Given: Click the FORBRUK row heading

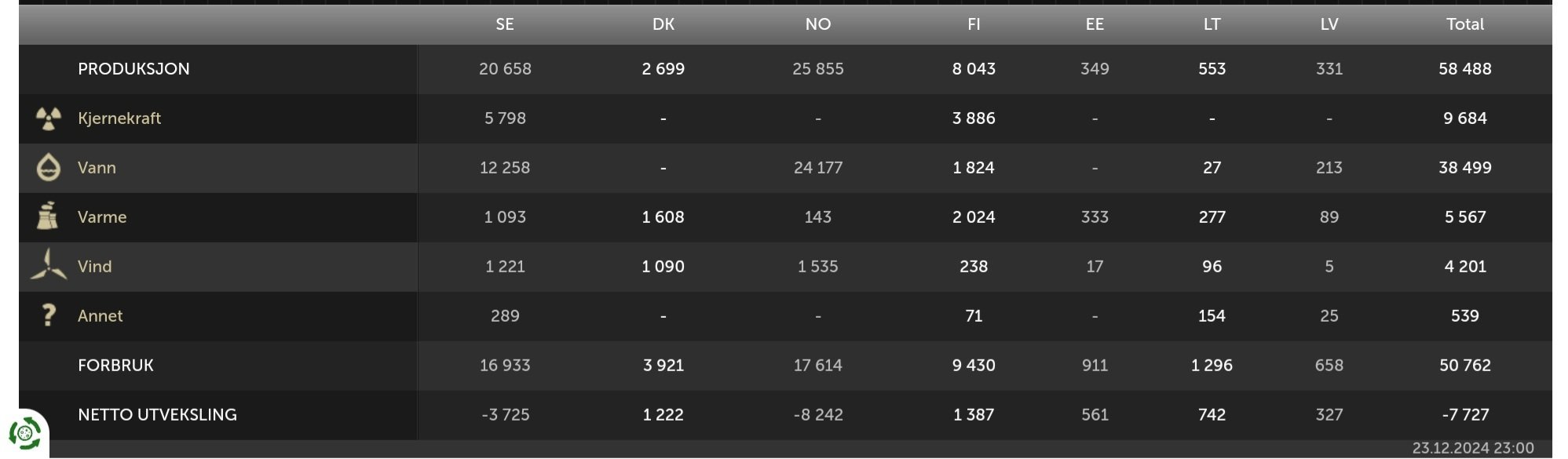Looking at the screenshot, I should coord(115,366).
